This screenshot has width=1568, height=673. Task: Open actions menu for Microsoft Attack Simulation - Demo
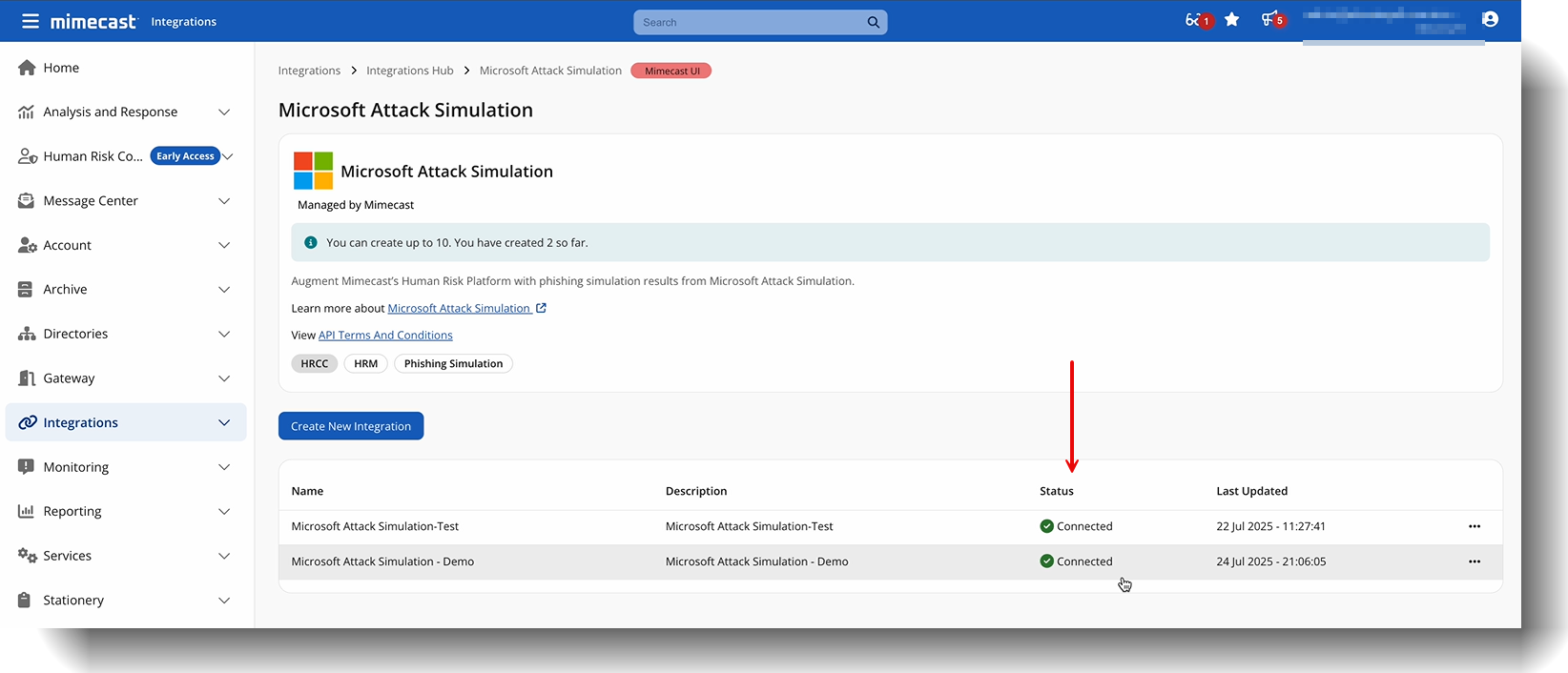click(x=1474, y=561)
